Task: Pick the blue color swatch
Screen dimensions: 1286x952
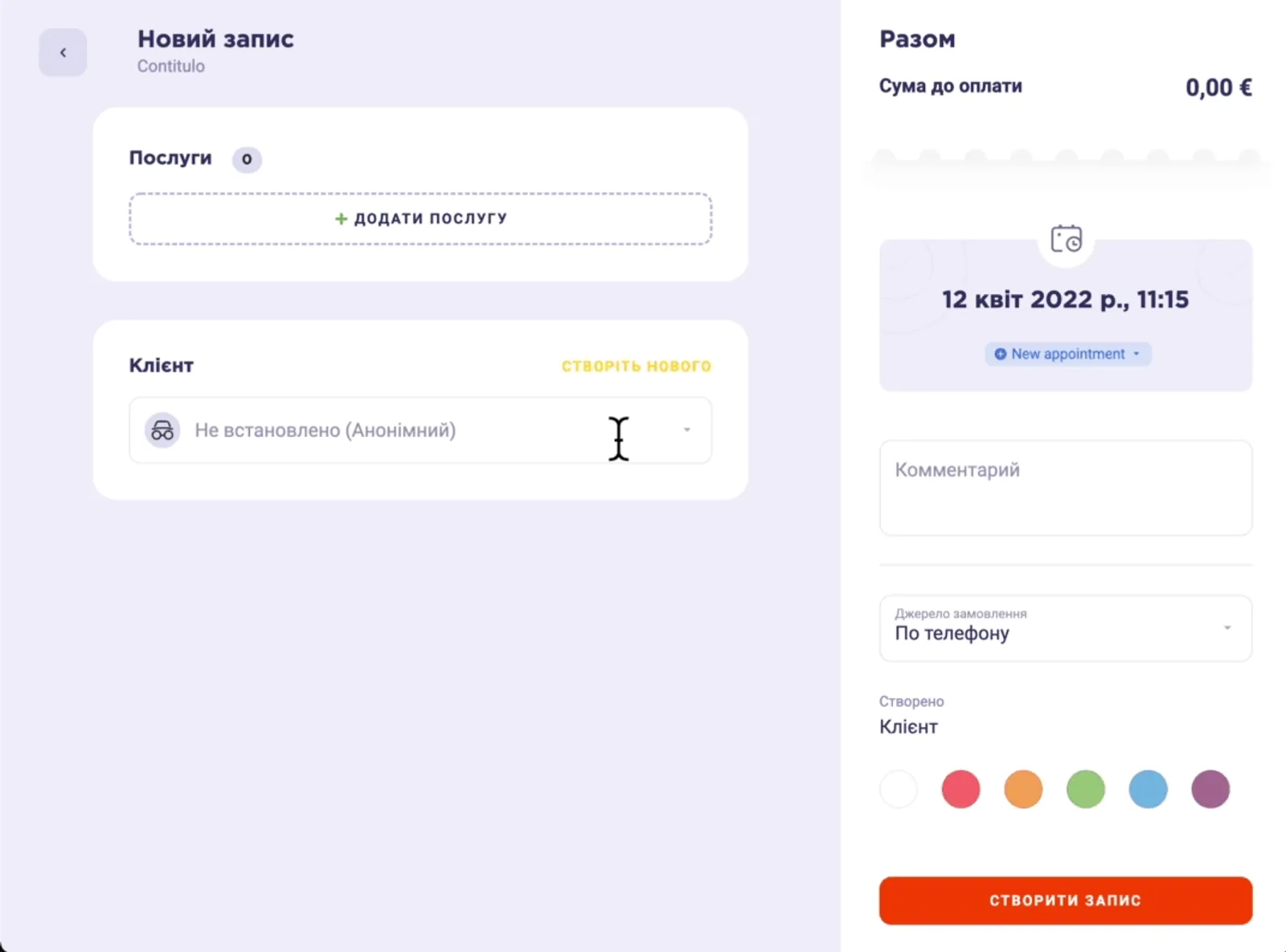Action: pos(1148,789)
